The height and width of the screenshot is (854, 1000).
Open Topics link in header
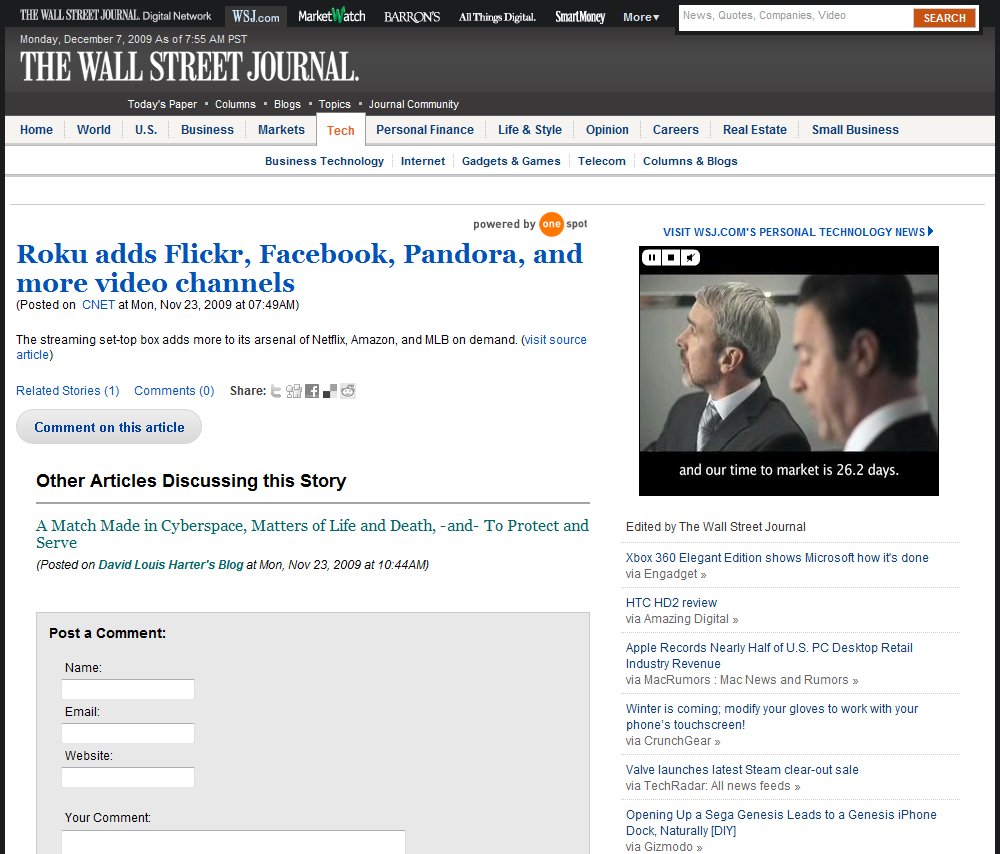tap(334, 104)
